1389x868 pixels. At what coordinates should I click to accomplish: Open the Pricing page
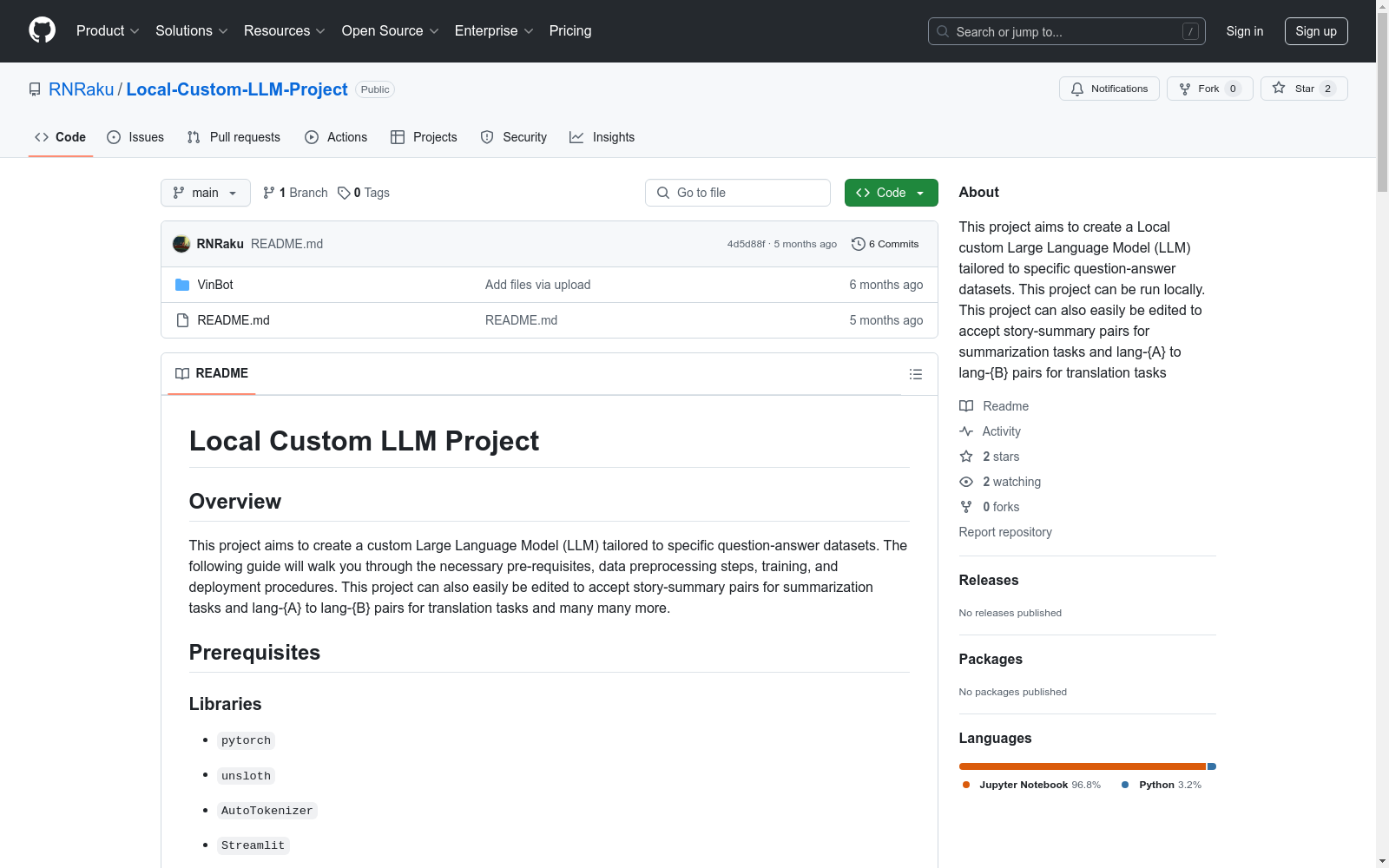pyautogui.click(x=570, y=31)
